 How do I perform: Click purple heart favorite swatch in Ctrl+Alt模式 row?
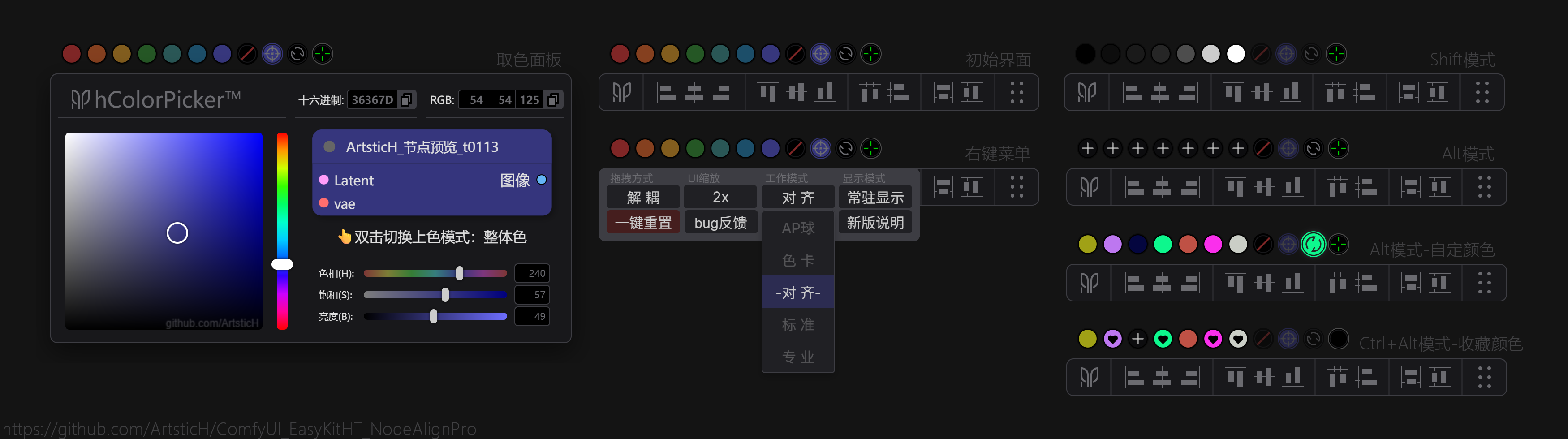[1113, 339]
